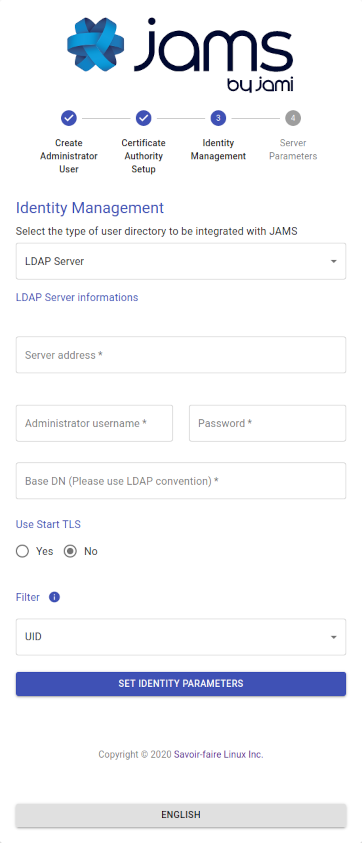Select Yes for Use Start TLS
The height and width of the screenshot is (843, 362).
22,551
